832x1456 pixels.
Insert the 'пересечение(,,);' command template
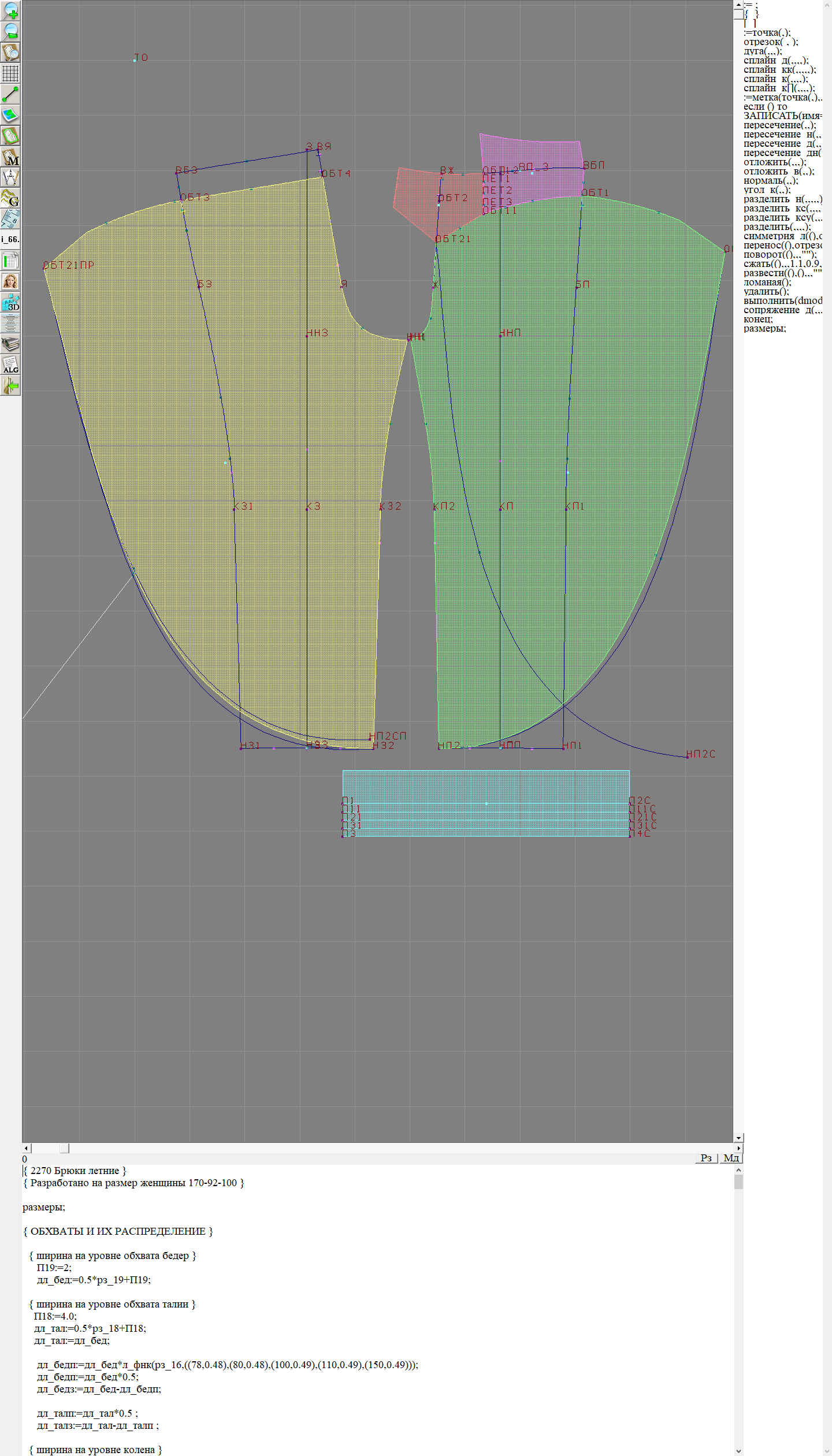(779, 125)
